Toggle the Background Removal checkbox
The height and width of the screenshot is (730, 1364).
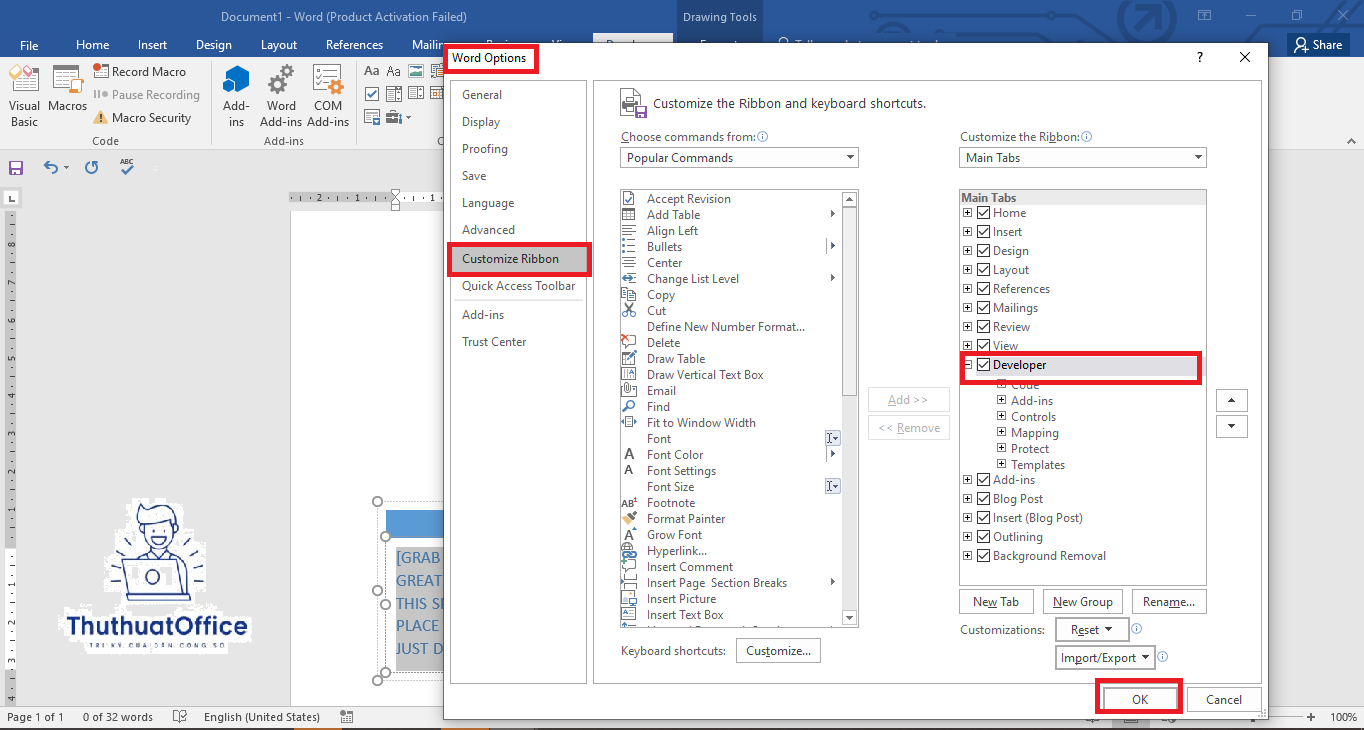984,556
